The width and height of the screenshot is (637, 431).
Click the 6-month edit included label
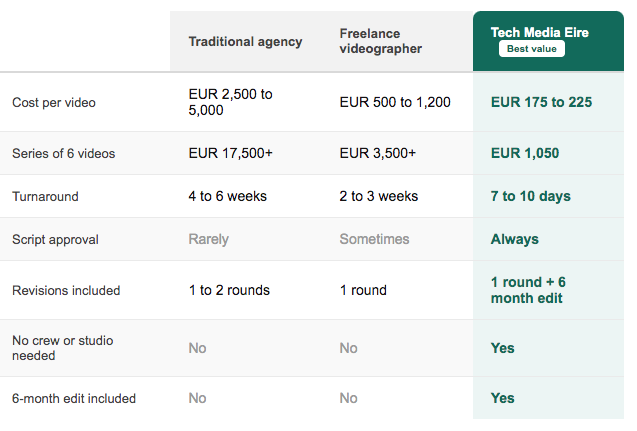point(74,399)
